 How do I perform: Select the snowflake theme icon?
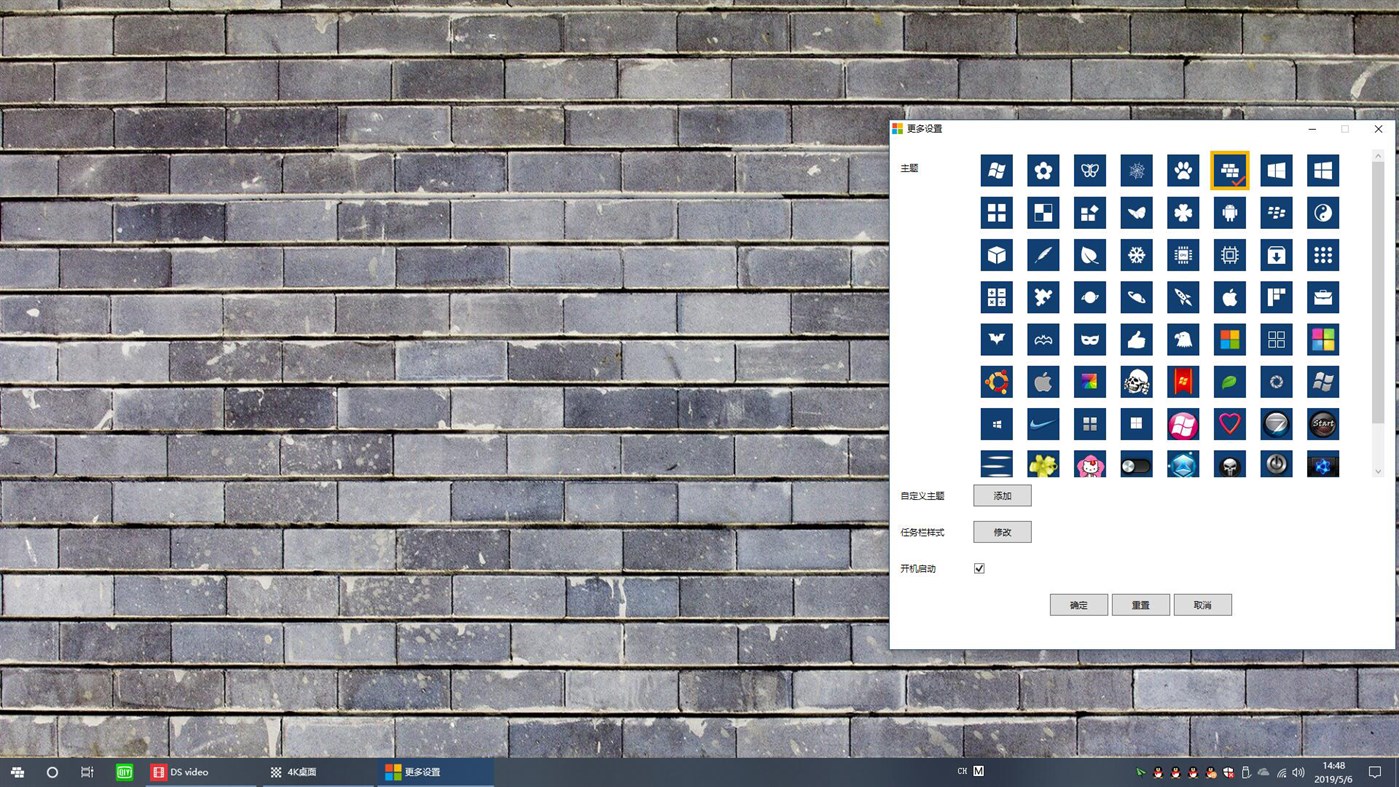1136,254
